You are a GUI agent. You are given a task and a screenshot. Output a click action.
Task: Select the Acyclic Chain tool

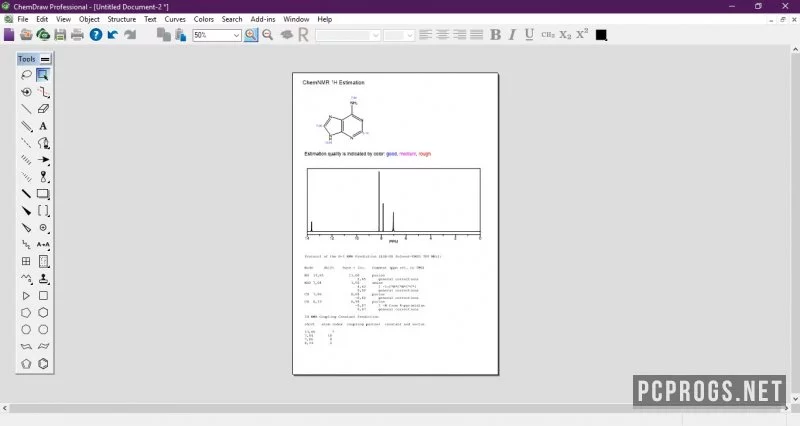(x=26, y=245)
